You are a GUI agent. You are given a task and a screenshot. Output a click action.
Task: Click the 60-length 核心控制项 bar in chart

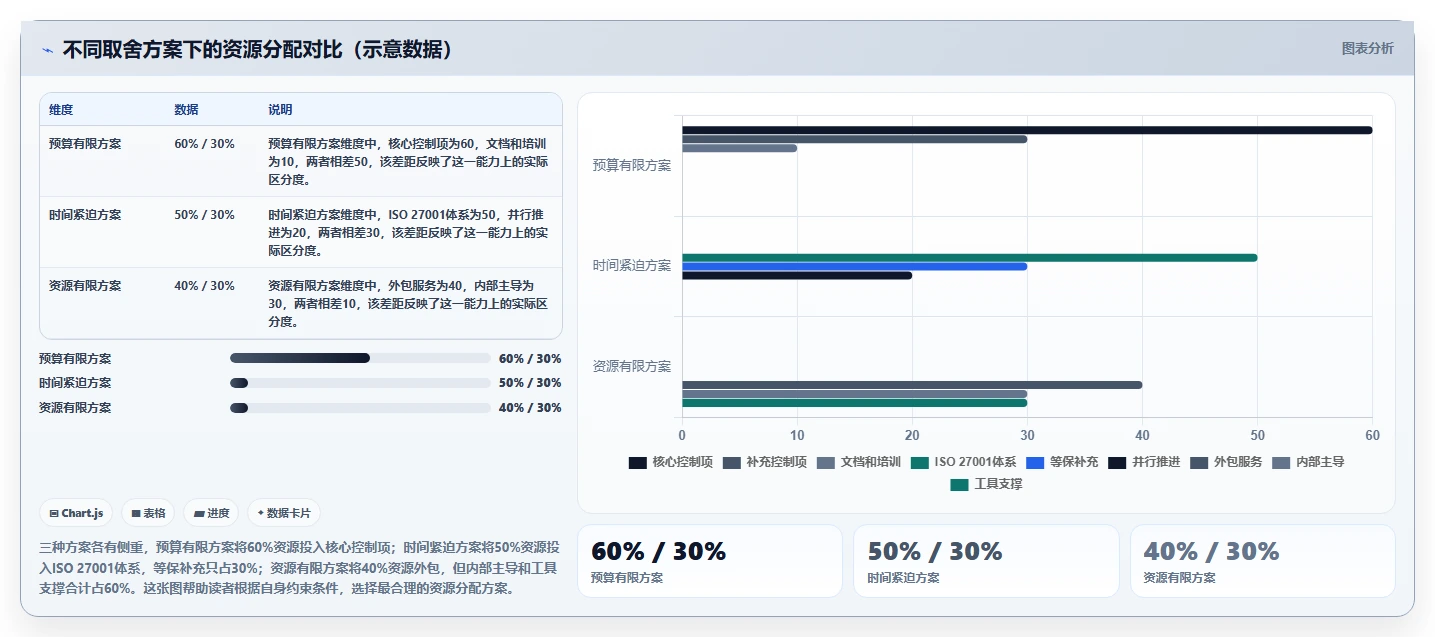1027,130
